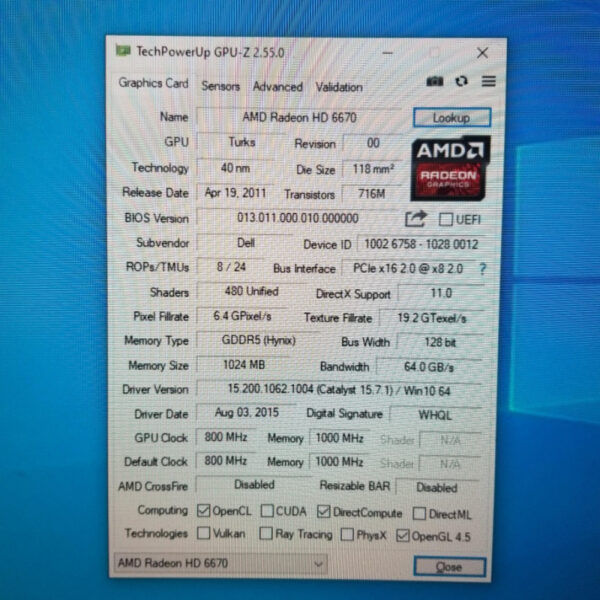
Task: Click the AMD CrossFire value Disabled
Action: tap(254, 484)
